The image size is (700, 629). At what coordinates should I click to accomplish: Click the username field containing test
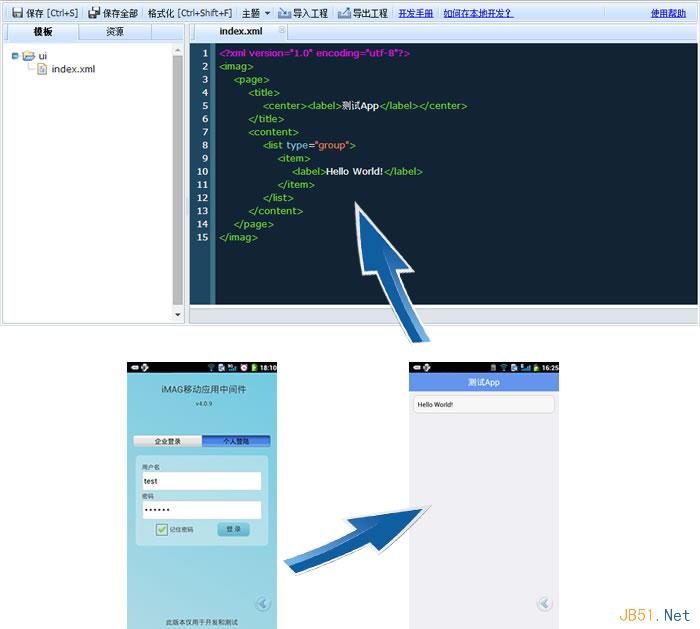(202, 481)
